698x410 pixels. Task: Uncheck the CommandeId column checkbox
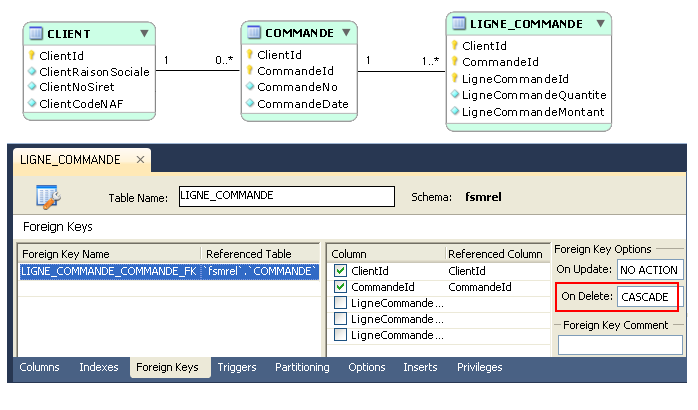point(340,287)
